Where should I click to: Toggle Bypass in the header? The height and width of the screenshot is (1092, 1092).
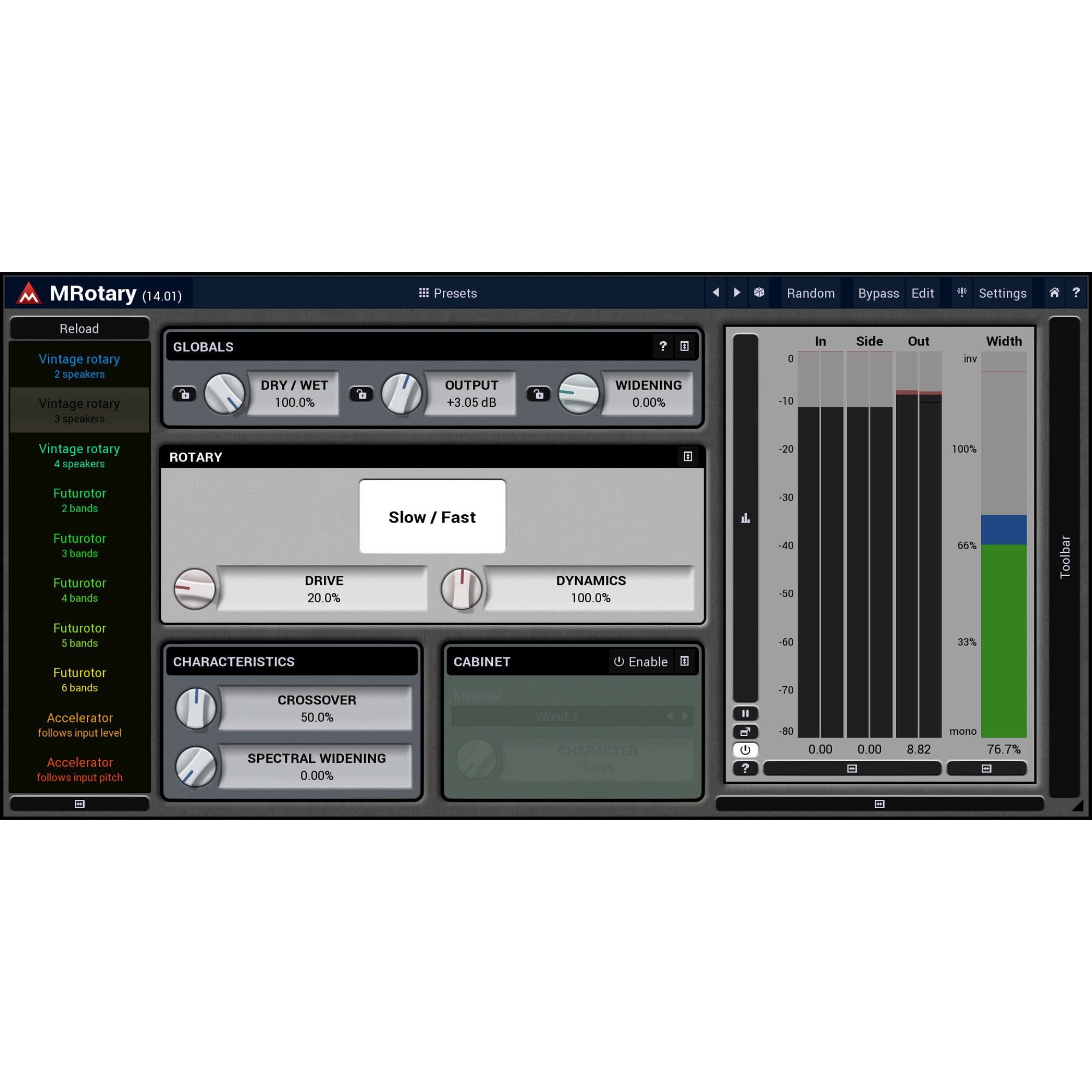tap(879, 293)
